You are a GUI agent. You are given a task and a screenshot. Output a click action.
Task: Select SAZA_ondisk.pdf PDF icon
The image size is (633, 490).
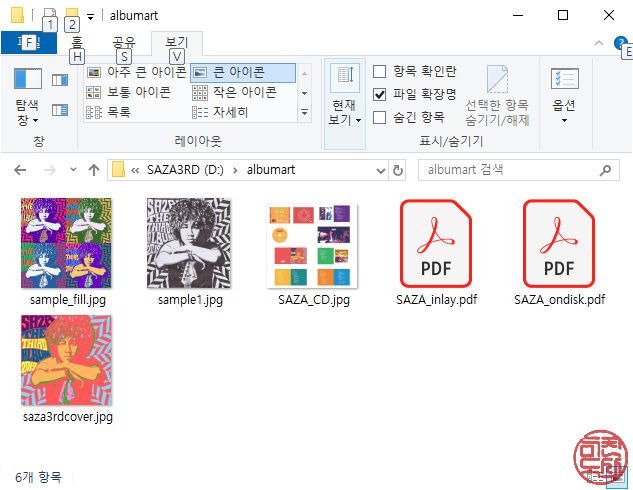click(559, 243)
